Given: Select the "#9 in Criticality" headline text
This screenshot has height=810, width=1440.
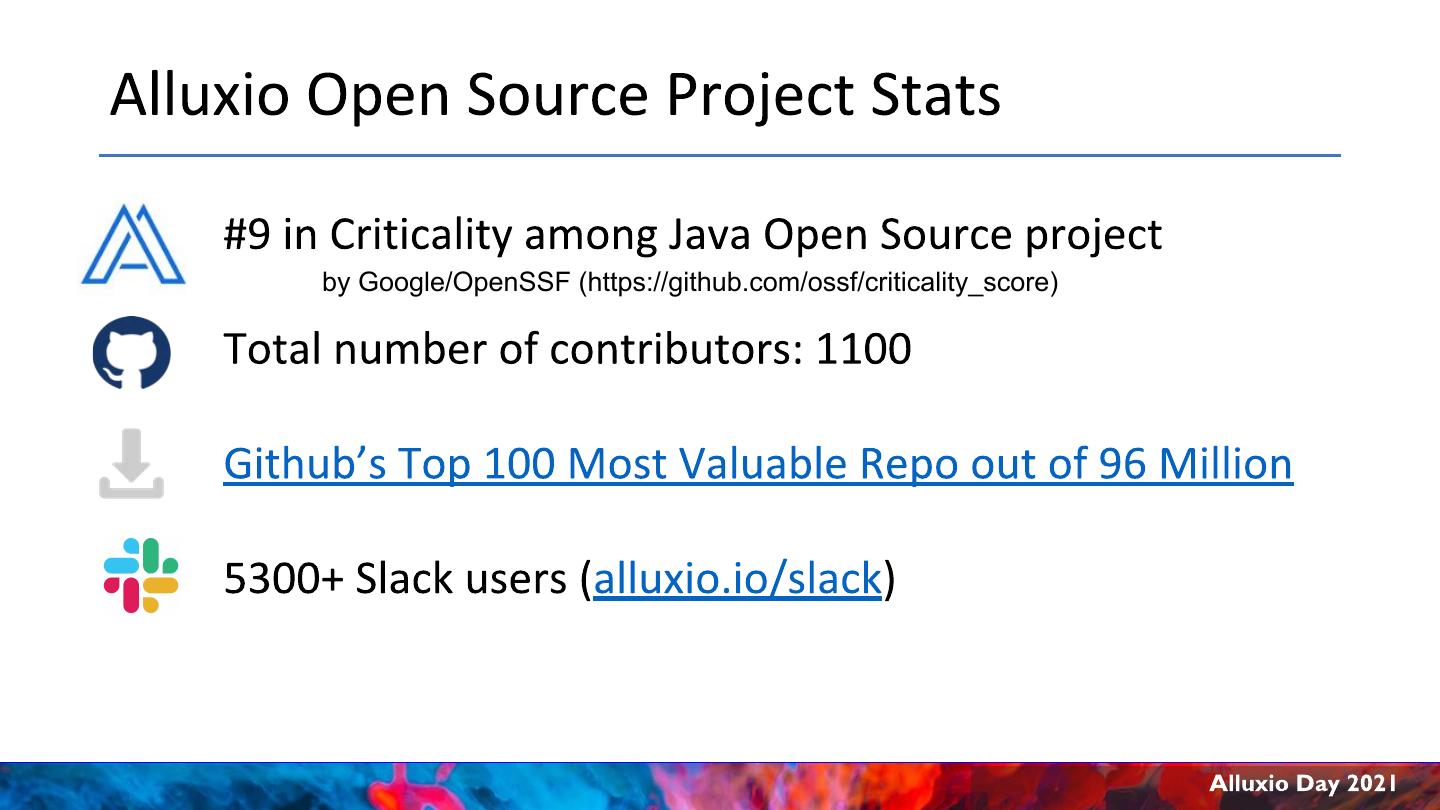Looking at the screenshot, I should point(692,235).
